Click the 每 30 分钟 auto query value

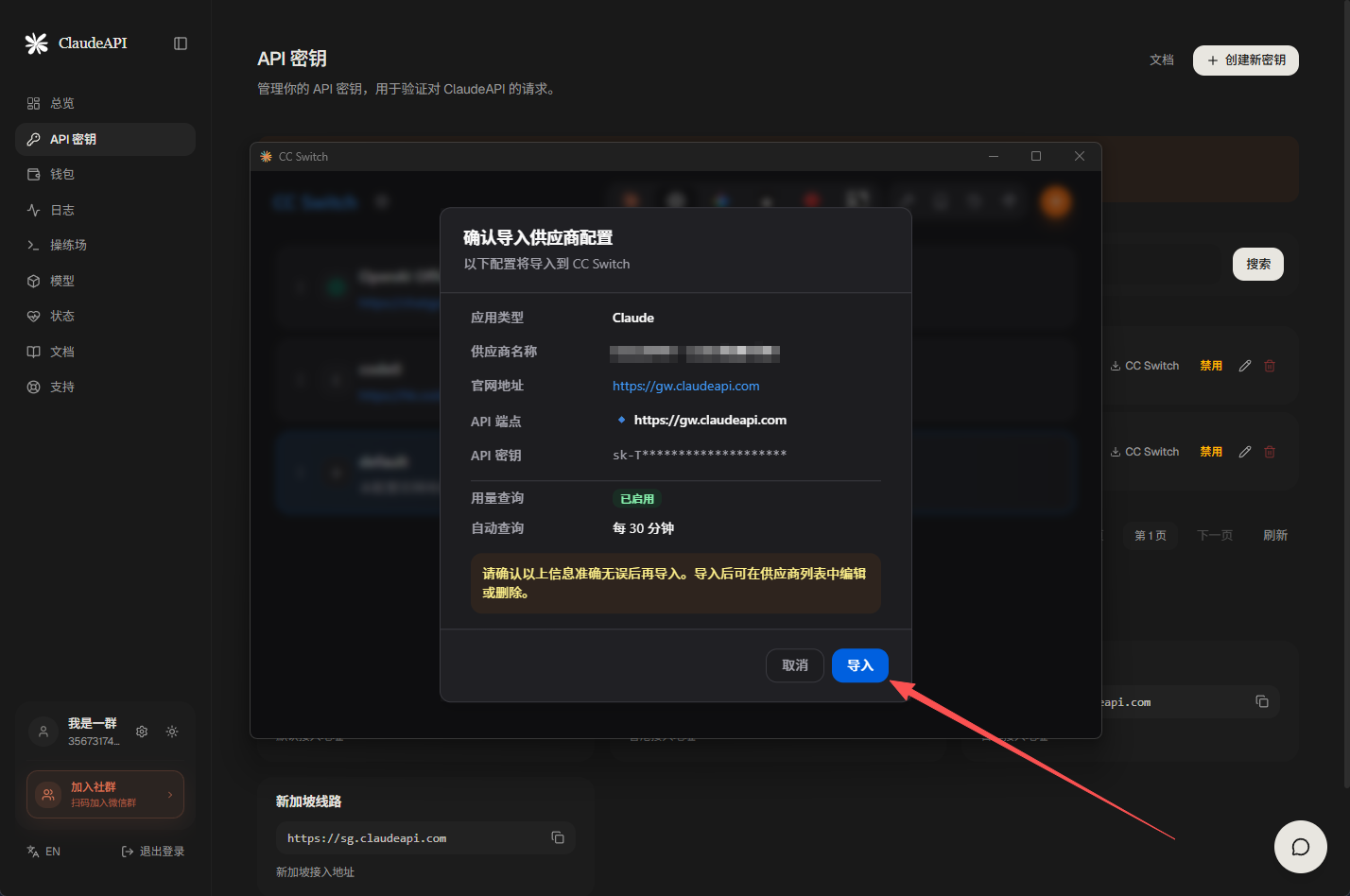pos(643,528)
